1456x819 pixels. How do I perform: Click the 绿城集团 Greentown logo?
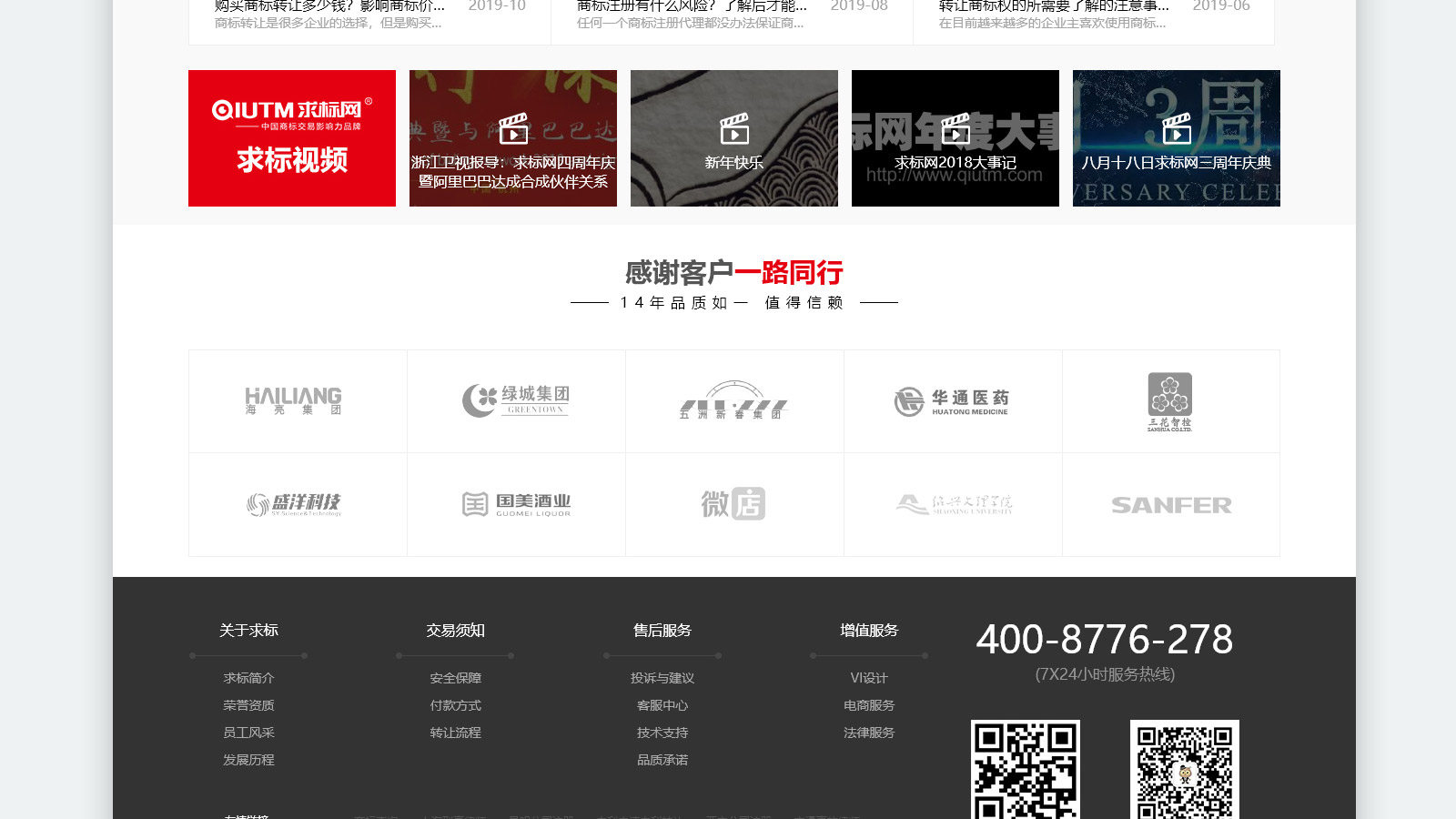point(516,401)
